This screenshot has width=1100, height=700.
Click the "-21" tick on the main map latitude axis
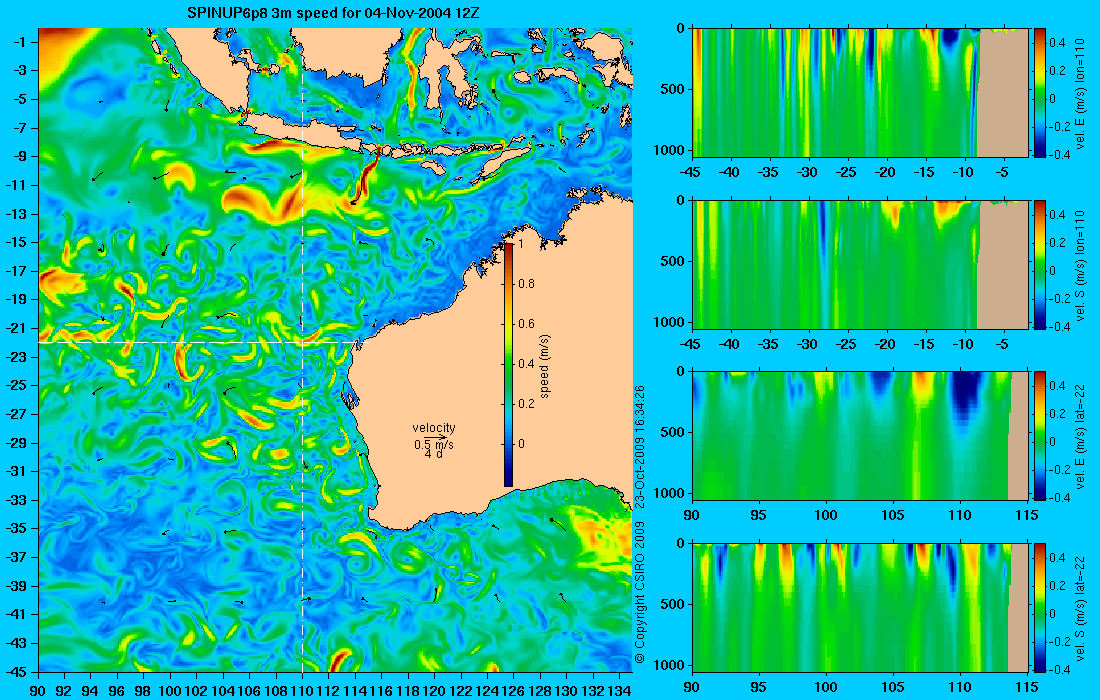pyautogui.click(x=16, y=328)
